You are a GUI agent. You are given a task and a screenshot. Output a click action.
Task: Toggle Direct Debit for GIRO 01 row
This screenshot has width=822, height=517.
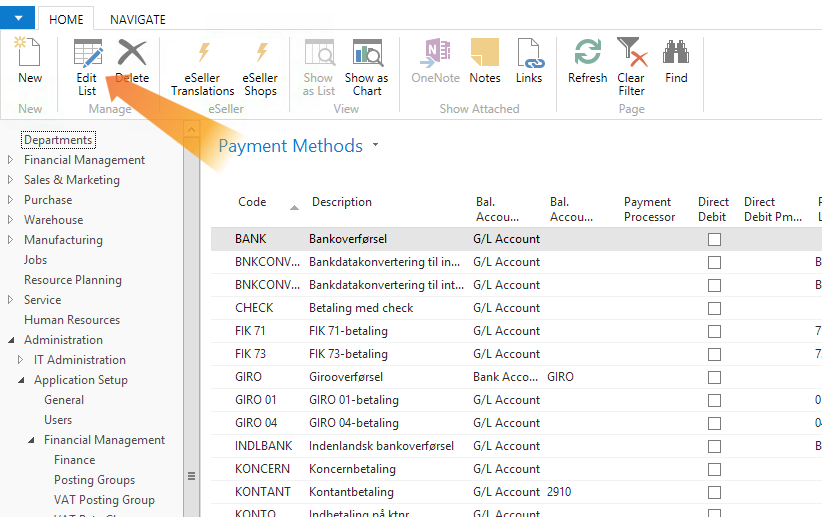coord(714,401)
